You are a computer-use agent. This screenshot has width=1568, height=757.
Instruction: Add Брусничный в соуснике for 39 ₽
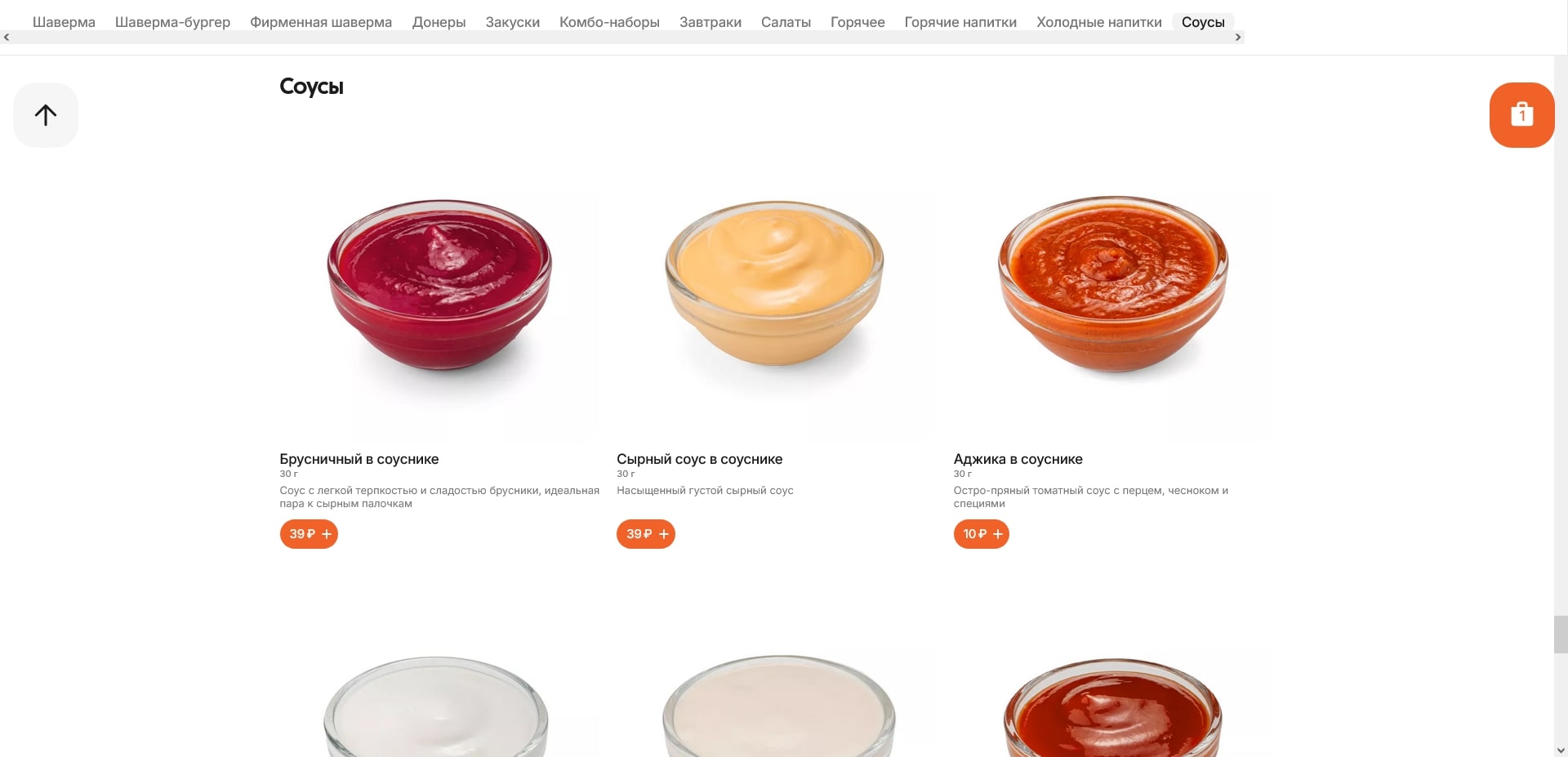tap(309, 534)
